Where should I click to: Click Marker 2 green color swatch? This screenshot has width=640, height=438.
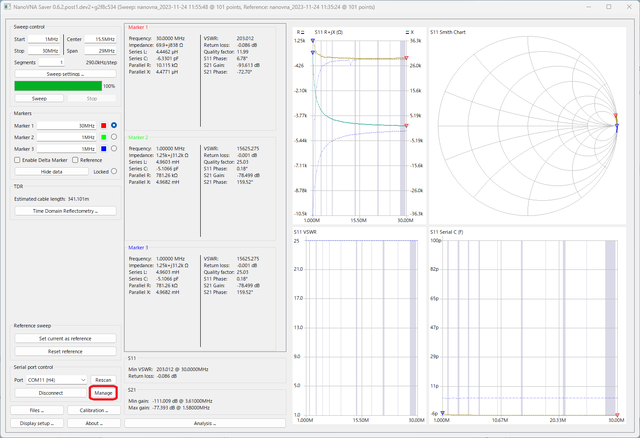tap(104, 137)
